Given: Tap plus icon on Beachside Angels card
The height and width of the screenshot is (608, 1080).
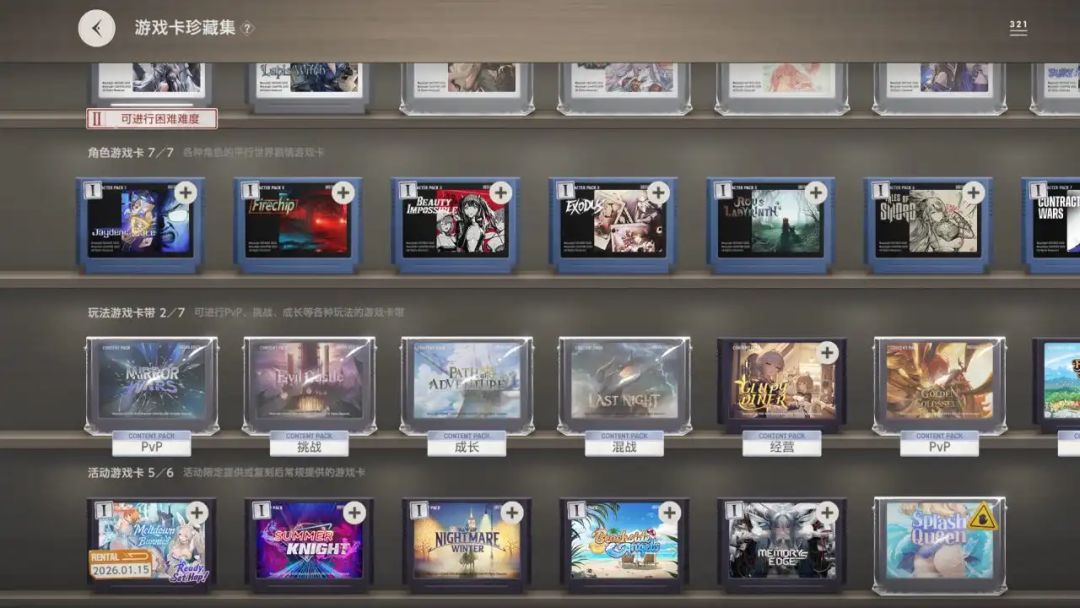Looking at the screenshot, I should click(x=669, y=512).
